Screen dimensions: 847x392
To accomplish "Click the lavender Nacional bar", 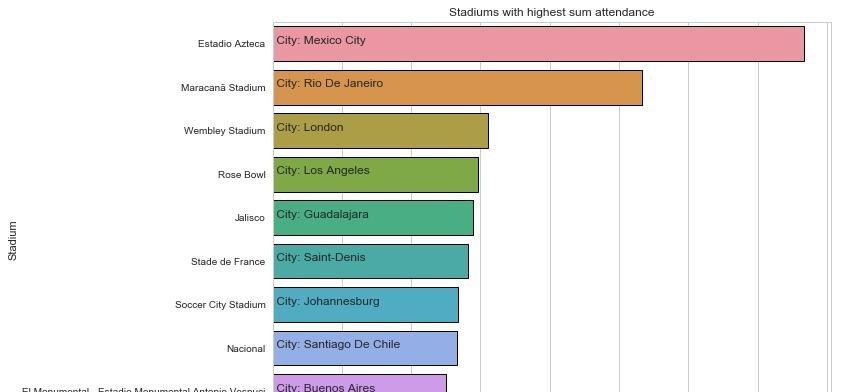I will tap(365, 348).
